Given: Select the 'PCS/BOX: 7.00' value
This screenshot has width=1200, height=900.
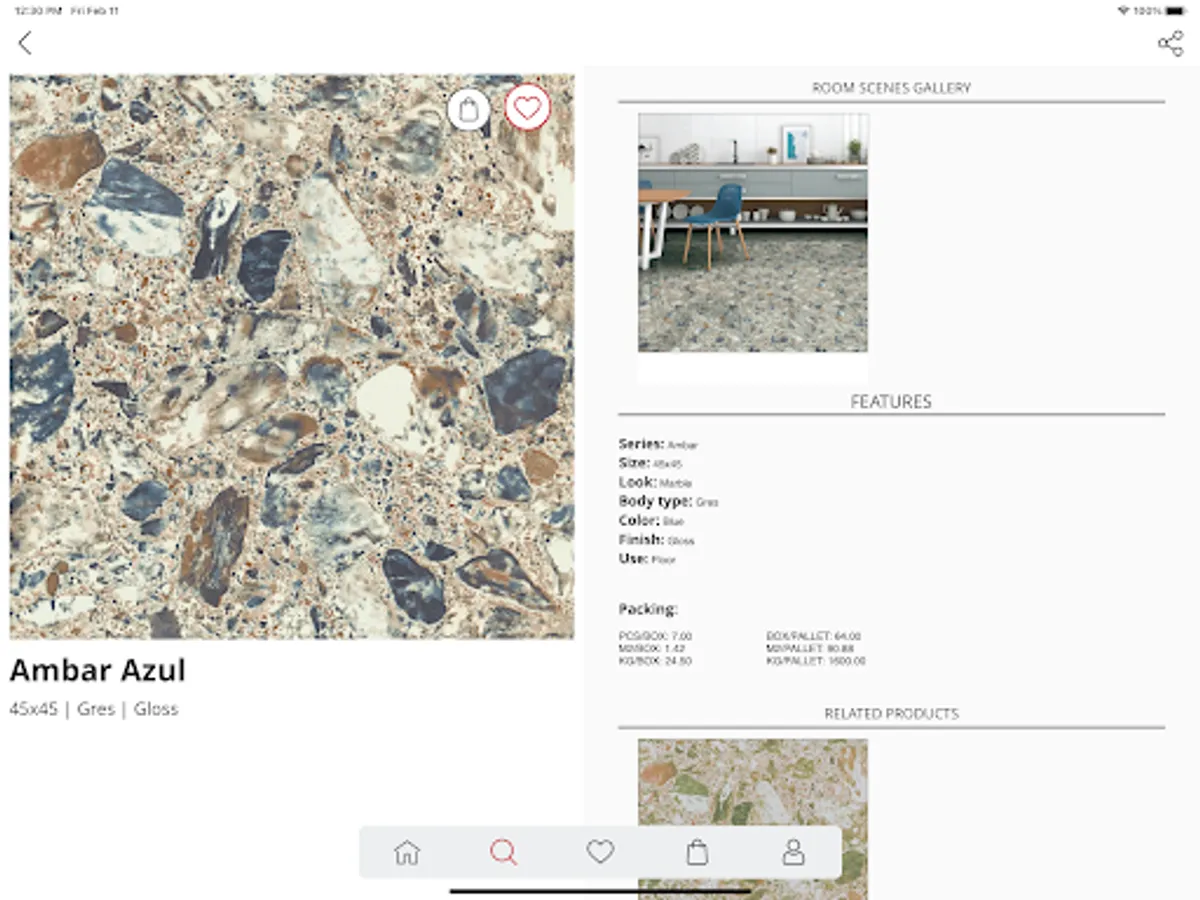Looking at the screenshot, I should [x=655, y=636].
